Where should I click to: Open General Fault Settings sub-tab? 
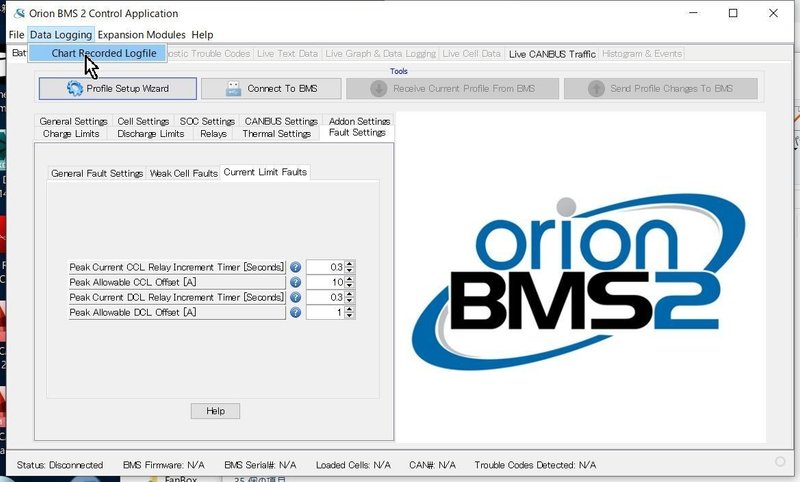pos(97,173)
